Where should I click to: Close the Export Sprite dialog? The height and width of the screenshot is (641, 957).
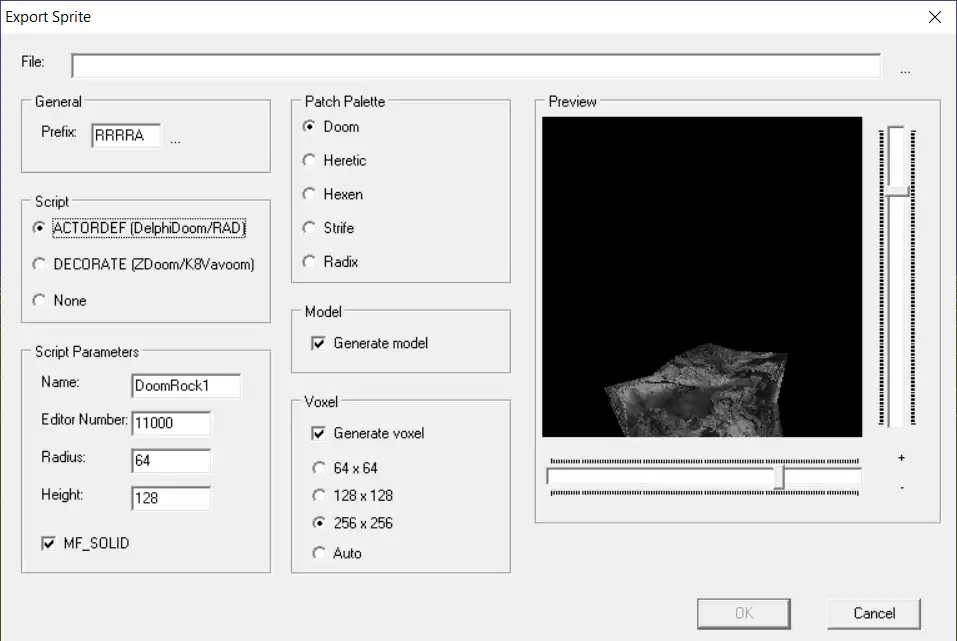tap(934, 17)
